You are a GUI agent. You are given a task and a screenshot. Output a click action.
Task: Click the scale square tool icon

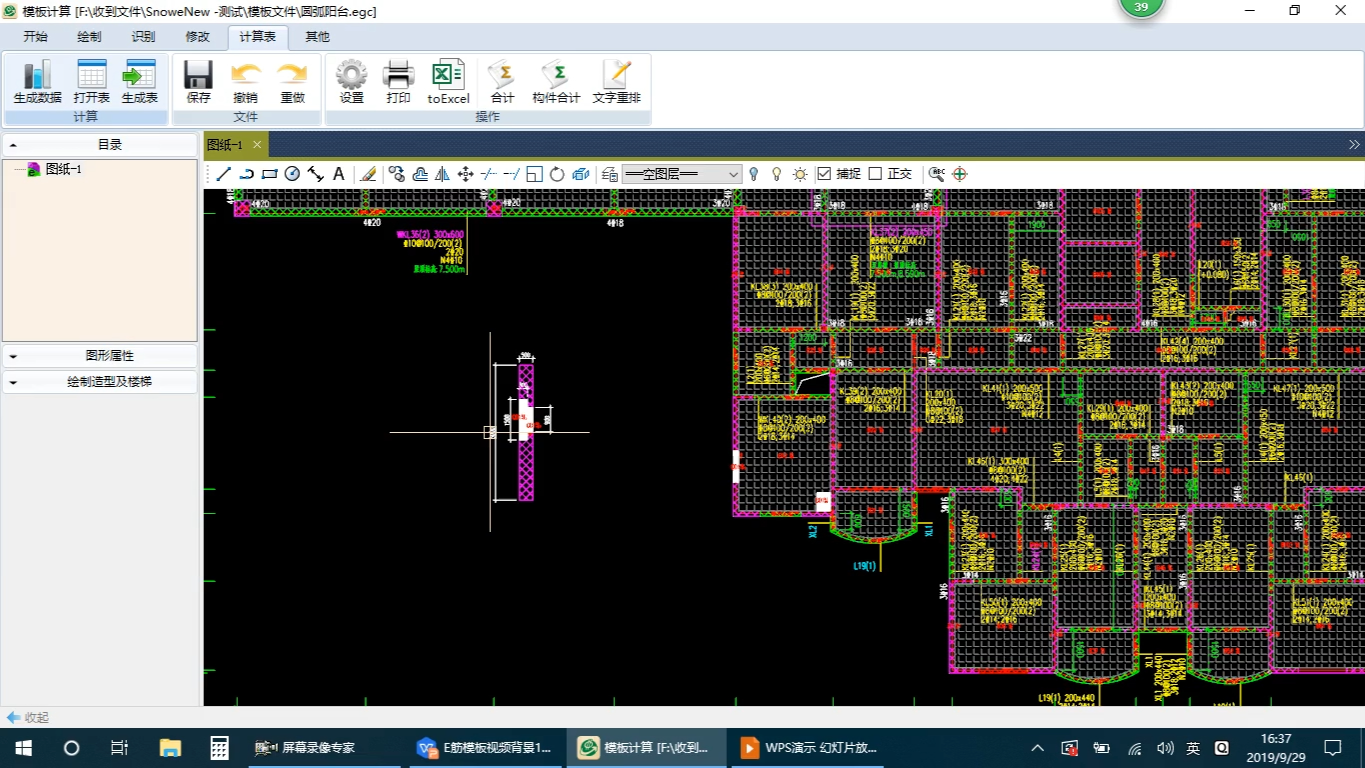click(534, 174)
